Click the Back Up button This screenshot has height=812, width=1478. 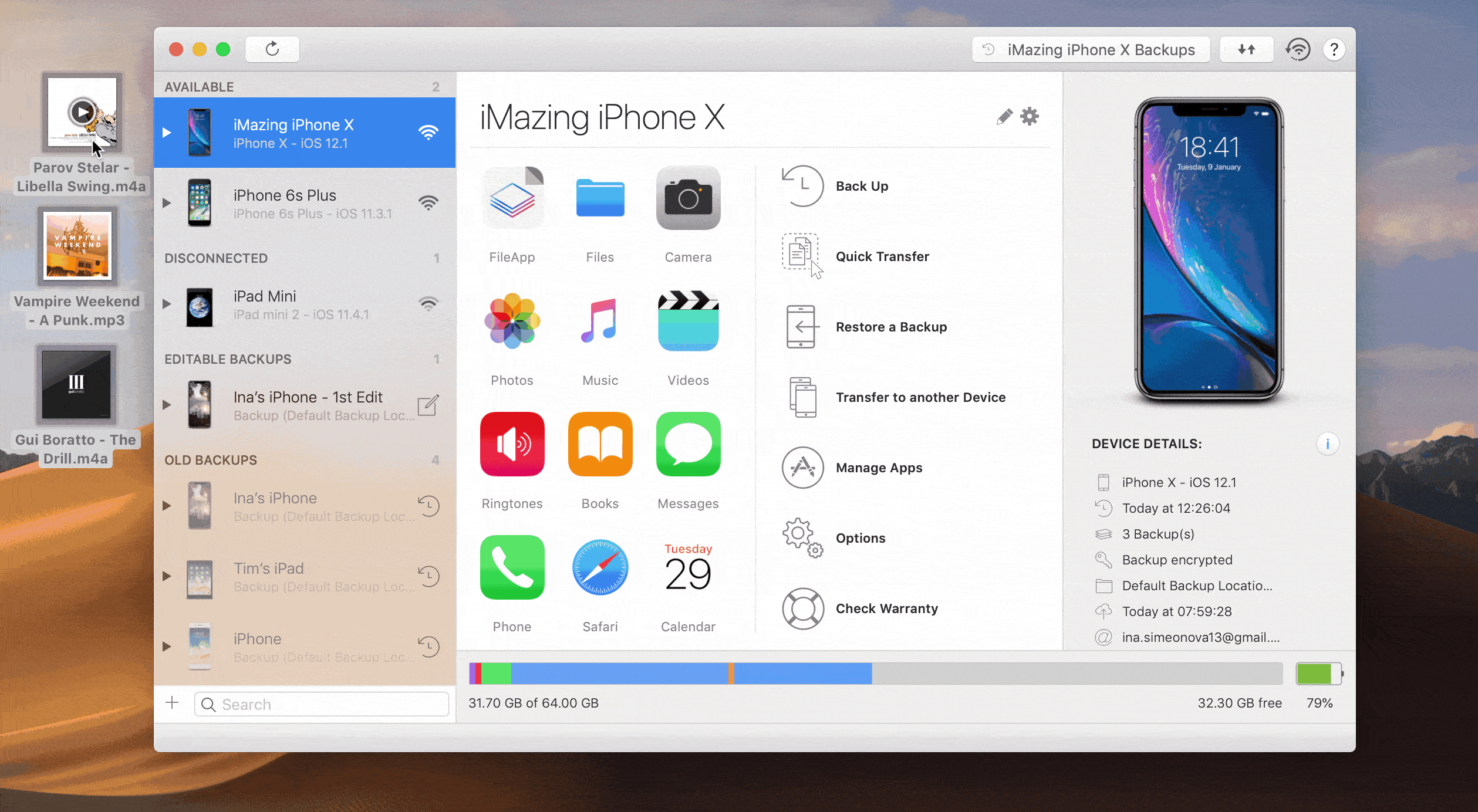[x=862, y=186]
